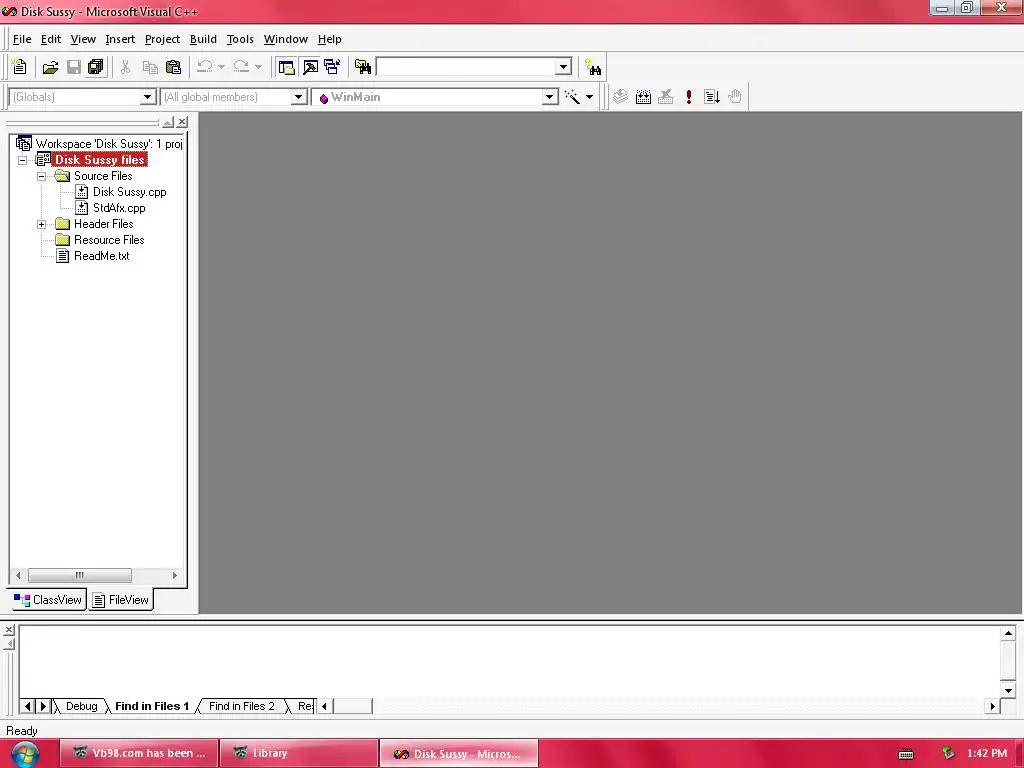Screen dimensions: 1024x768
Task: Open the Project menu
Action: [x=162, y=39]
